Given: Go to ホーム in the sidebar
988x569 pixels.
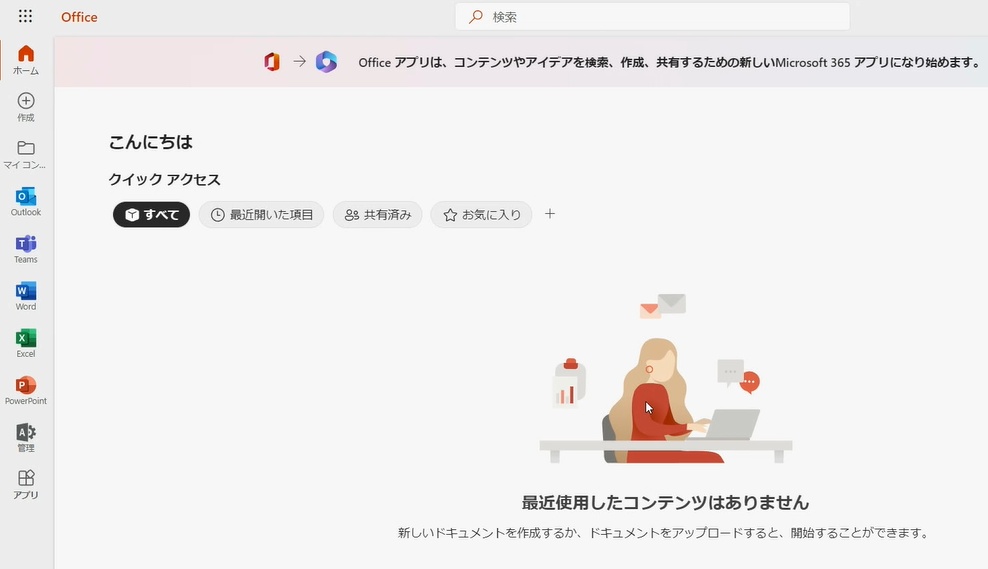Looking at the screenshot, I should [x=26, y=60].
